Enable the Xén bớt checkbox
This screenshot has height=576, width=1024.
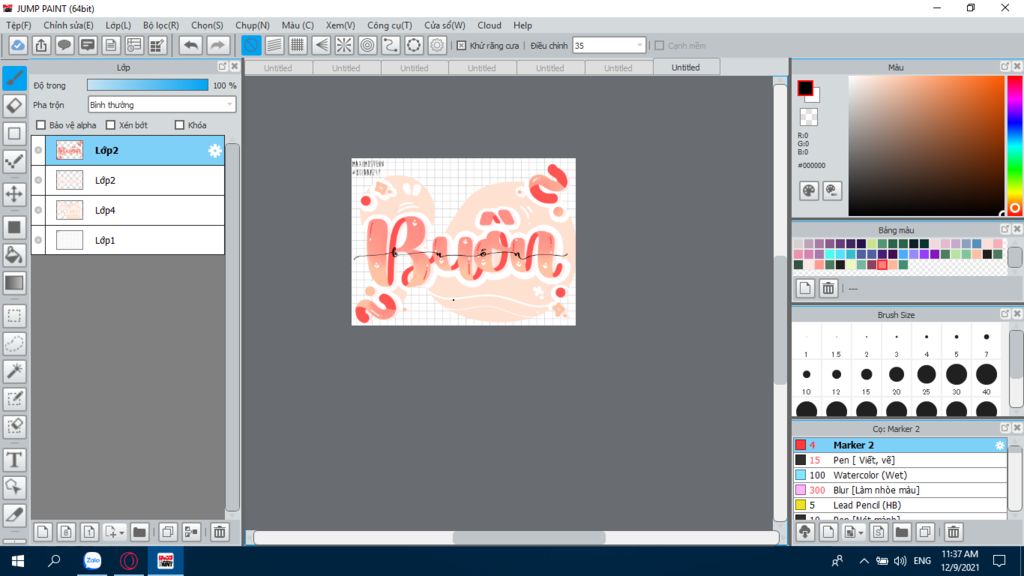click(x=110, y=125)
